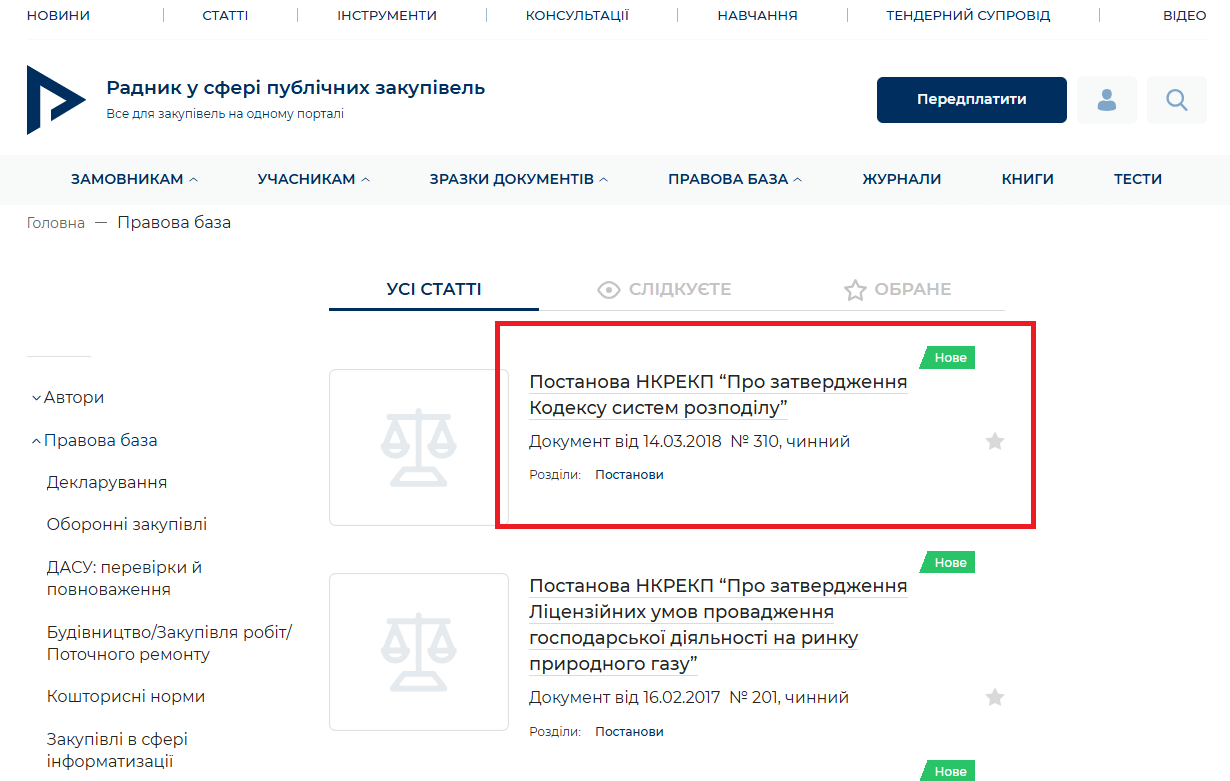Switch to the Обране tab
Image resolution: width=1230 pixels, height=781 pixels.
(x=897, y=289)
